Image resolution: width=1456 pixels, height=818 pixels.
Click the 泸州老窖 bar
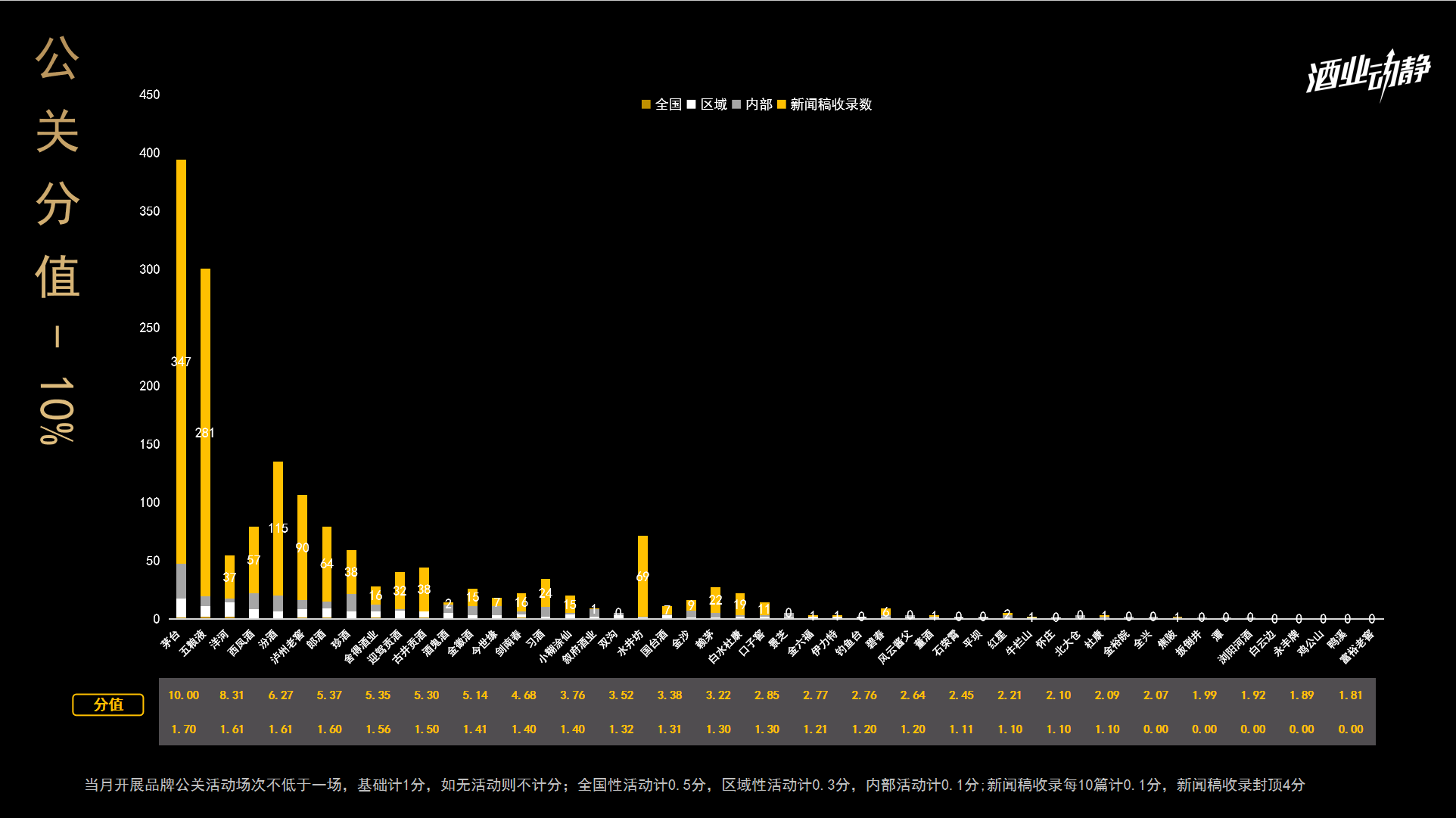(x=302, y=557)
